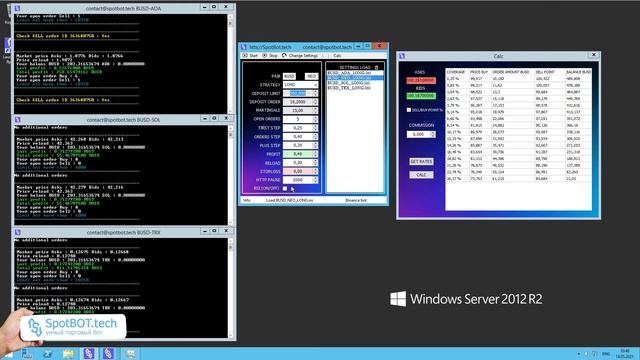This screenshot has width=640, height=360.
Task: Select BUSD_ADA_LONG in the settings list
Action: [355, 73]
